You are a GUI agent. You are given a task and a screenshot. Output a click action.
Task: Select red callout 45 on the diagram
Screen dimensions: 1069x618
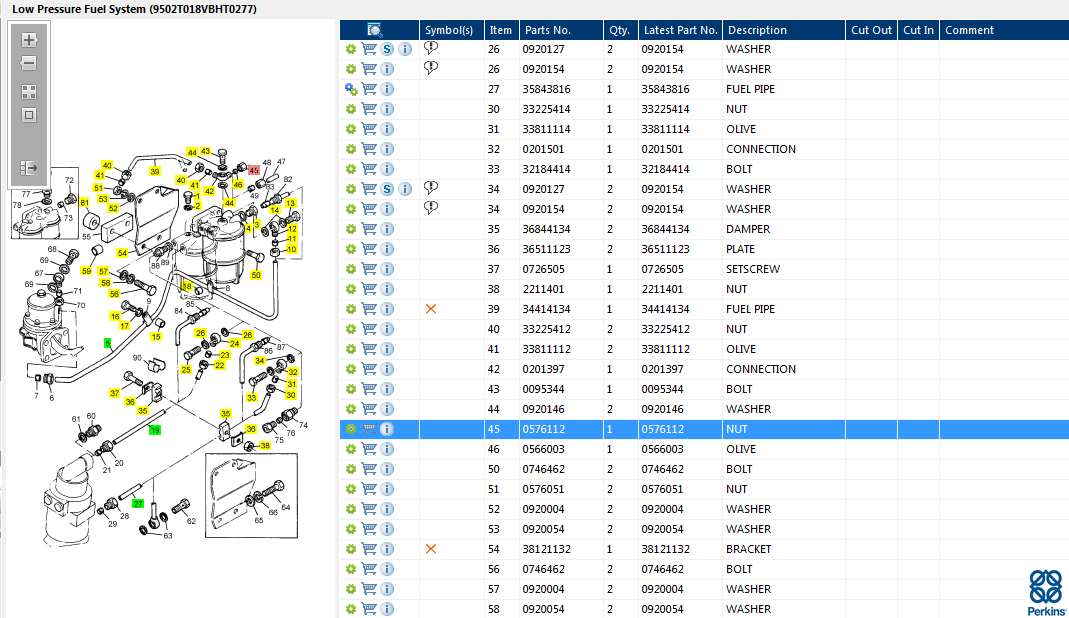pyautogui.click(x=254, y=171)
